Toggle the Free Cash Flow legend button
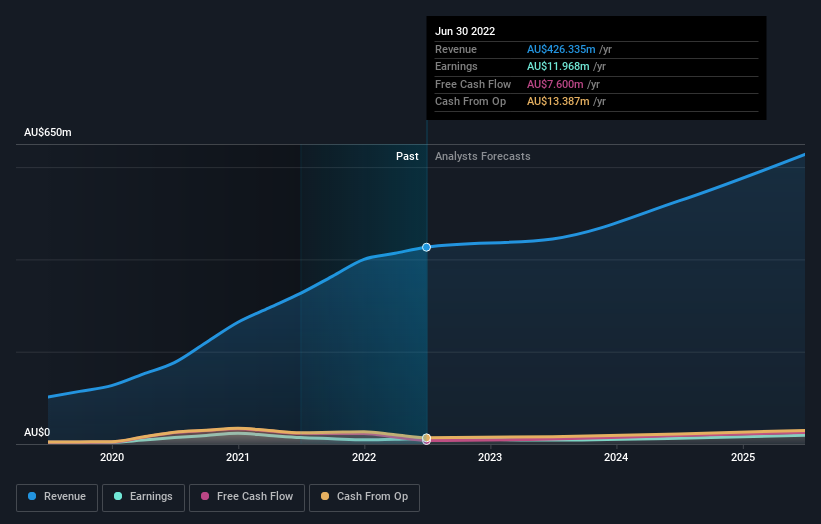Image resolution: width=821 pixels, height=524 pixels. (x=247, y=497)
